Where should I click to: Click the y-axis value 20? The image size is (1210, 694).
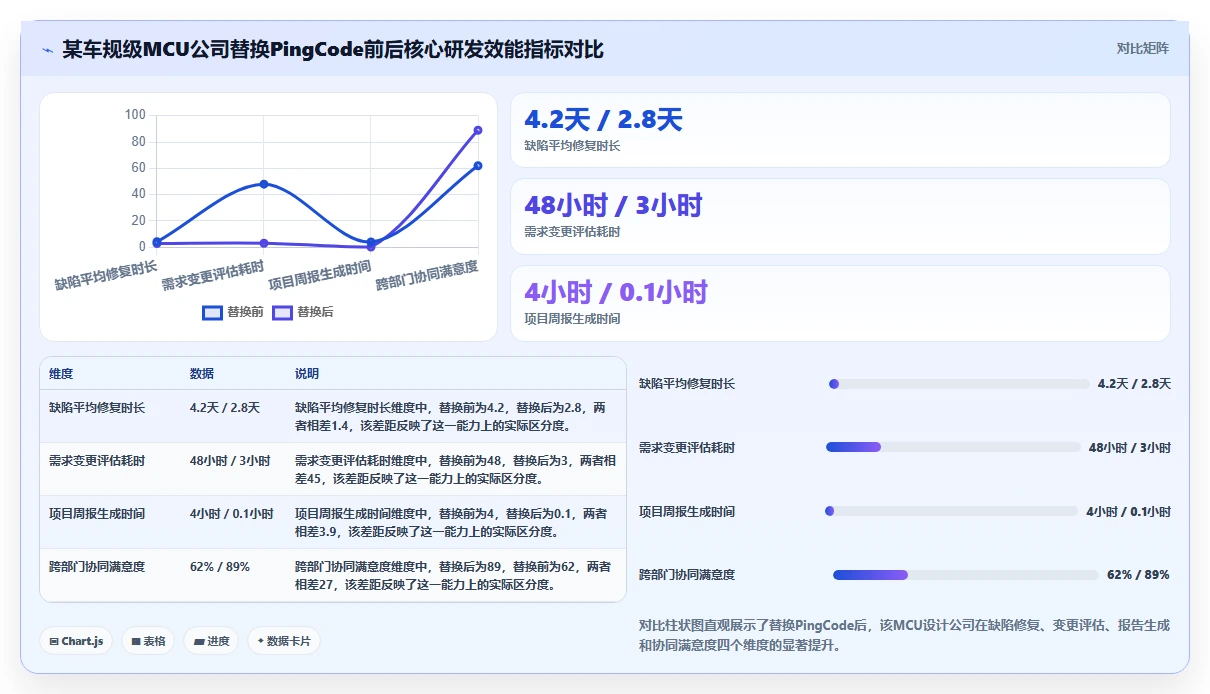point(139,220)
